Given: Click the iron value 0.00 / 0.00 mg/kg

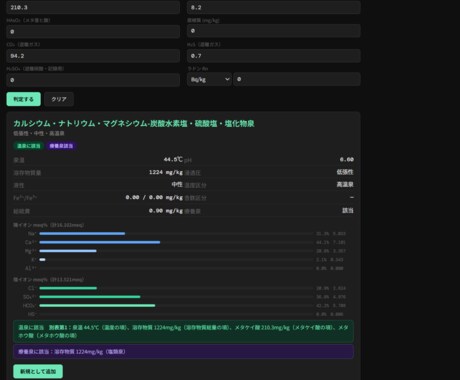Looking at the screenshot, I should pyautogui.click(x=154, y=197).
